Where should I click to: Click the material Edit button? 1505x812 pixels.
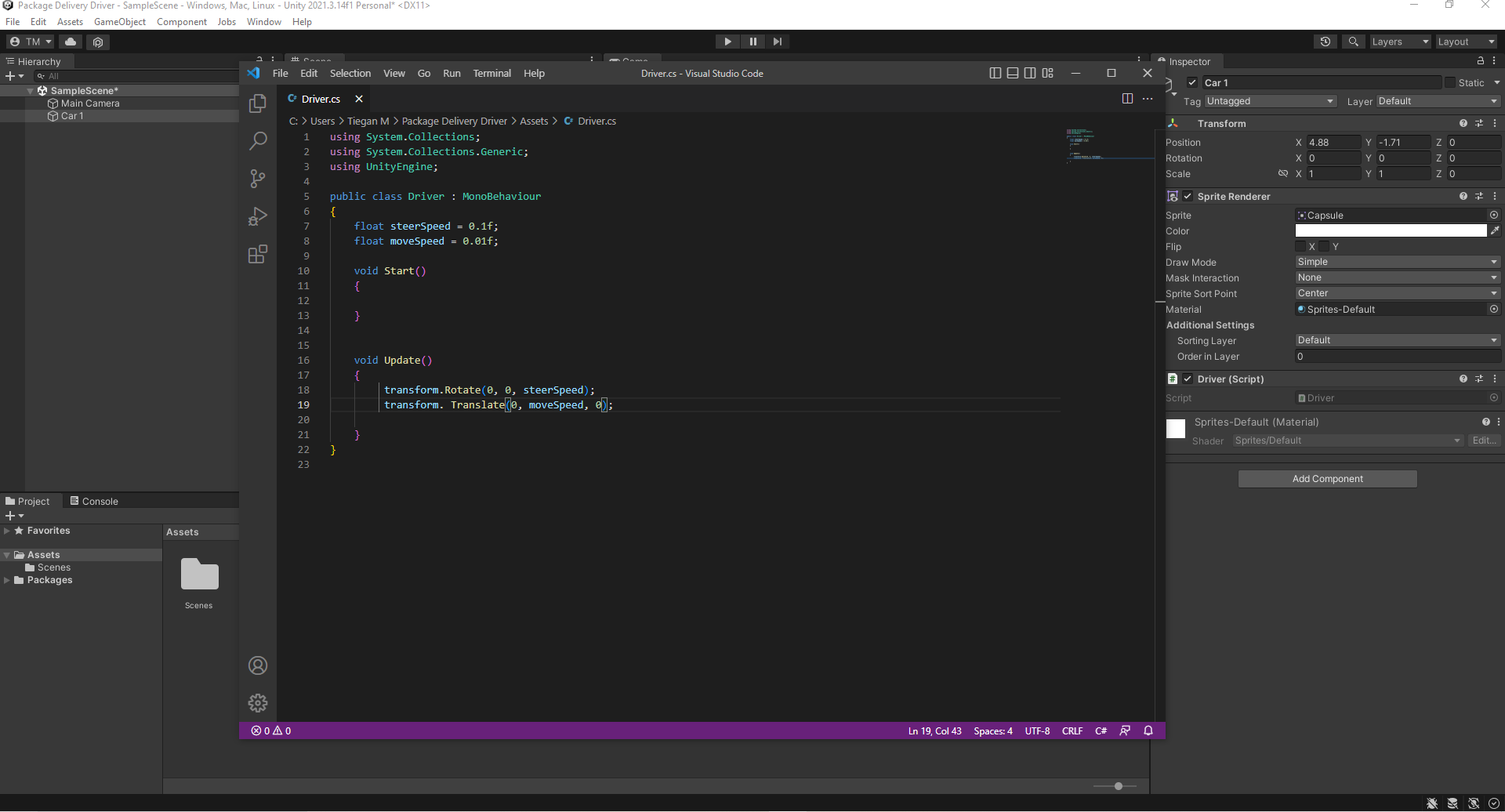coord(1484,440)
